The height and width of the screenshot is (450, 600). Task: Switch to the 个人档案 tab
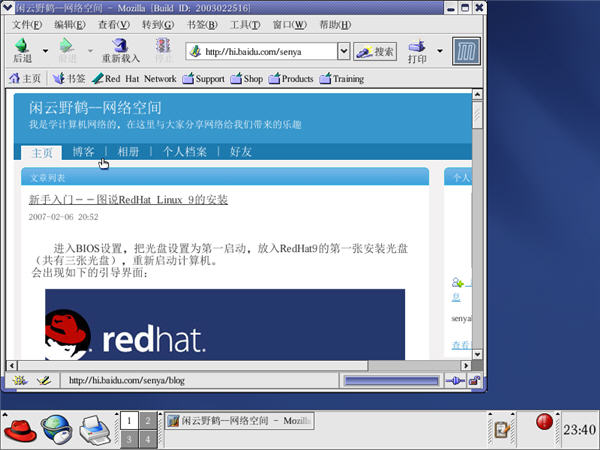(x=185, y=152)
